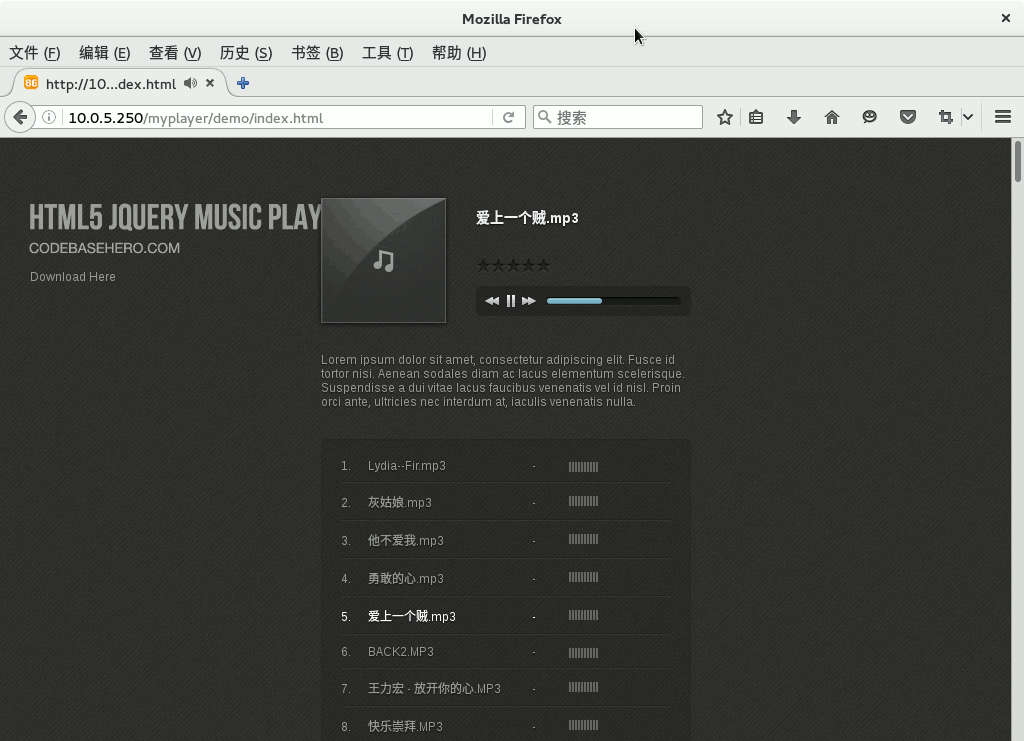Save page to Pocket icon
This screenshot has height=741, width=1024.
[x=908, y=118]
